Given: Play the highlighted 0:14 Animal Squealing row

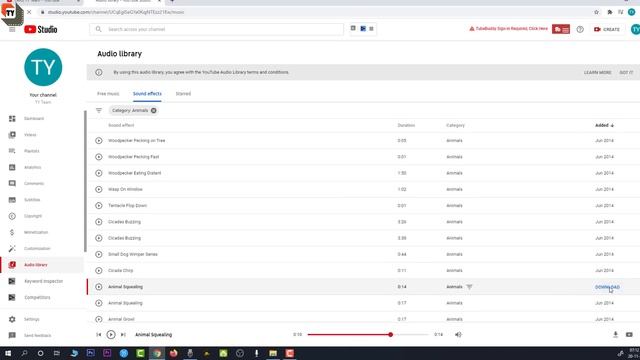Looking at the screenshot, I should [x=99, y=287].
